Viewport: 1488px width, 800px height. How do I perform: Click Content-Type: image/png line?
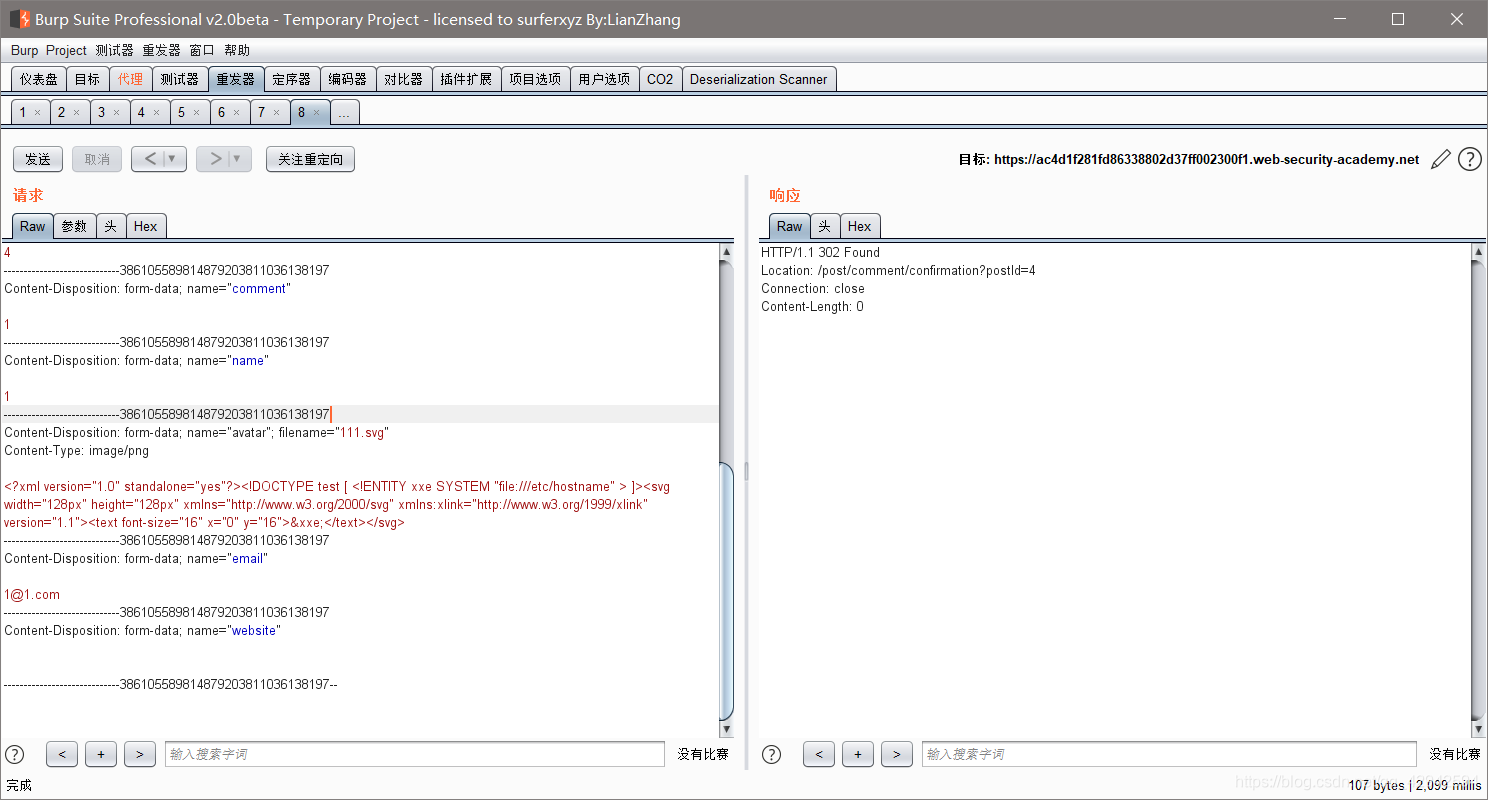[76, 451]
